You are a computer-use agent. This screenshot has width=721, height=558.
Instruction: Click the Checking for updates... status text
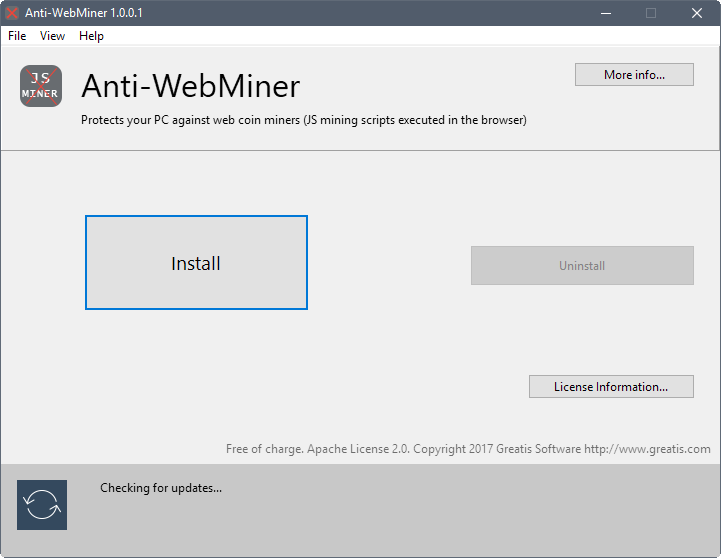coord(161,488)
